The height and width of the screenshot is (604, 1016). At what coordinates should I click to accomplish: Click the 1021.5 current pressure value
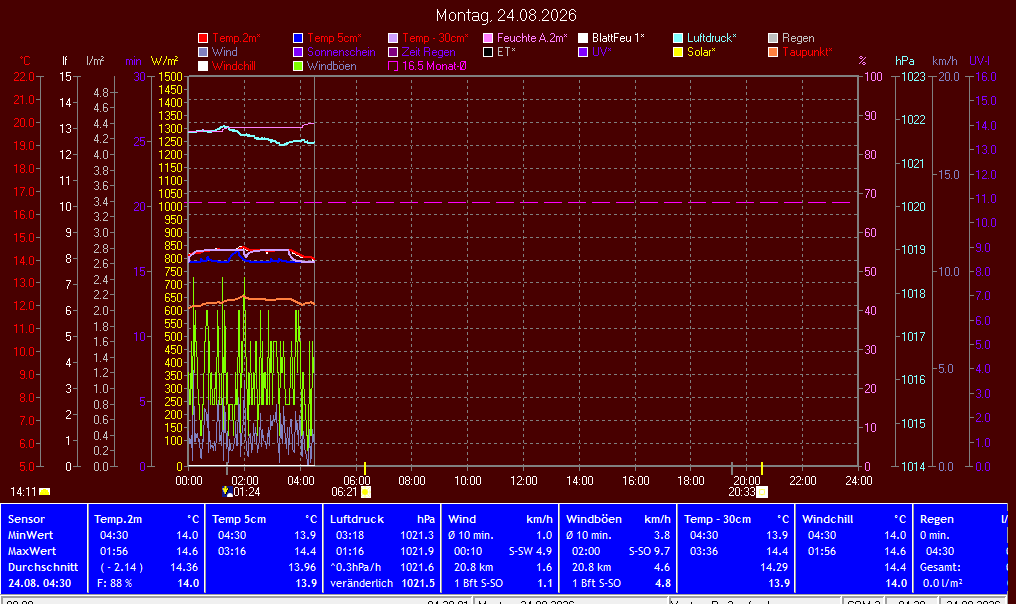pos(418,583)
